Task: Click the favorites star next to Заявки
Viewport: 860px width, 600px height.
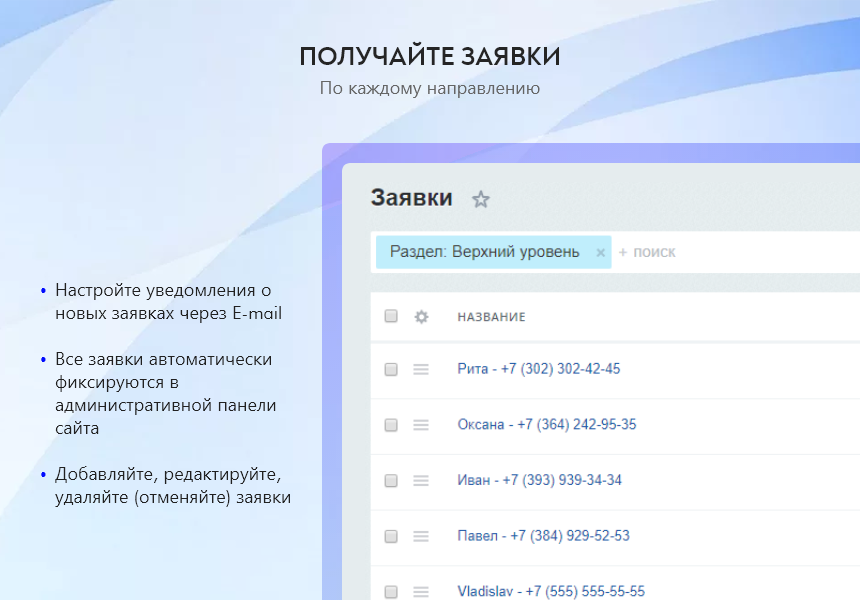Action: [x=481, y=199]
